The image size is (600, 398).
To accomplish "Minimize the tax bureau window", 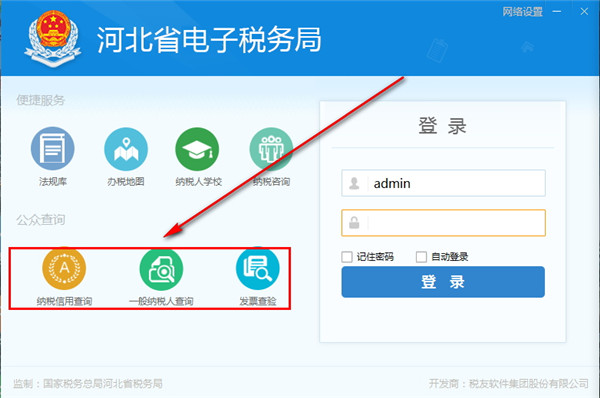I will point(557,12).
